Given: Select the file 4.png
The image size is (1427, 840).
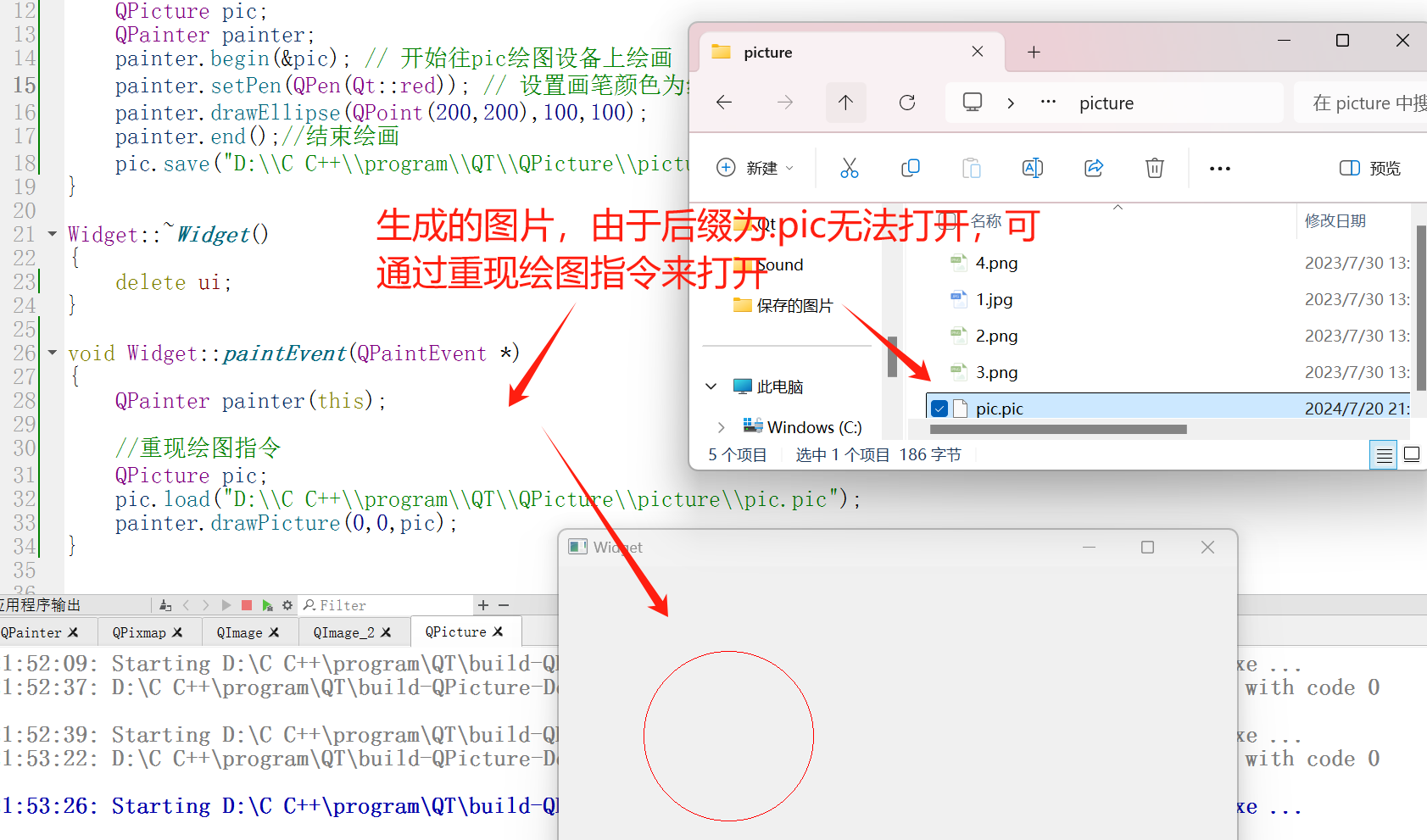Looking at the screenshot, I should click(996, 263).
